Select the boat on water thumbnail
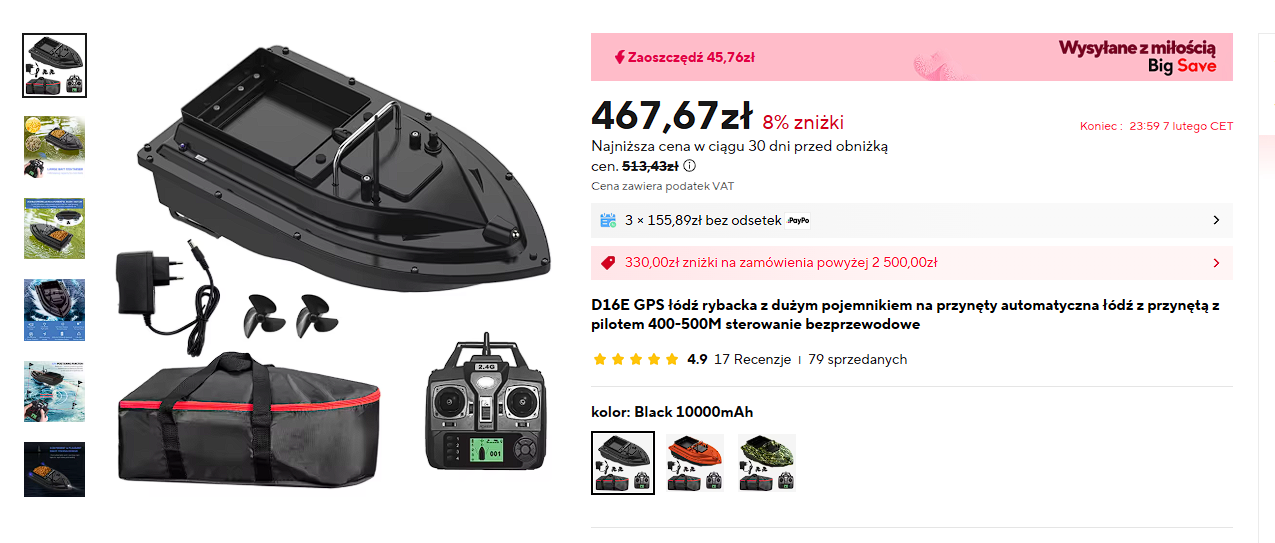Image resolution: width=1275 pixels, height=543 pixels. point(55,310)
